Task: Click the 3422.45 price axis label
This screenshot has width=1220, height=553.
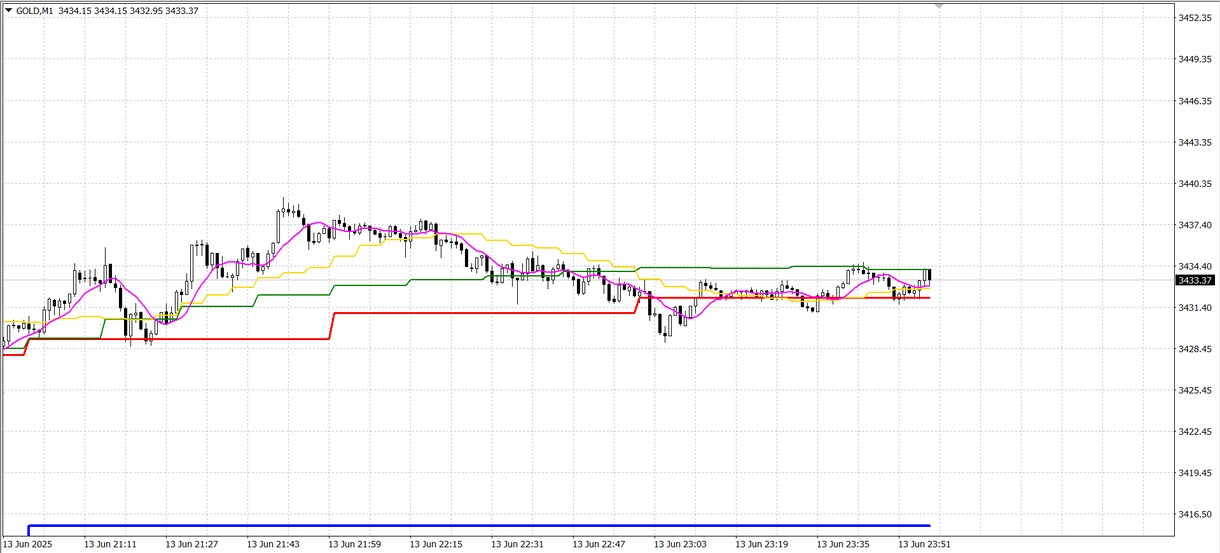Action: (x=1195, y=432)
